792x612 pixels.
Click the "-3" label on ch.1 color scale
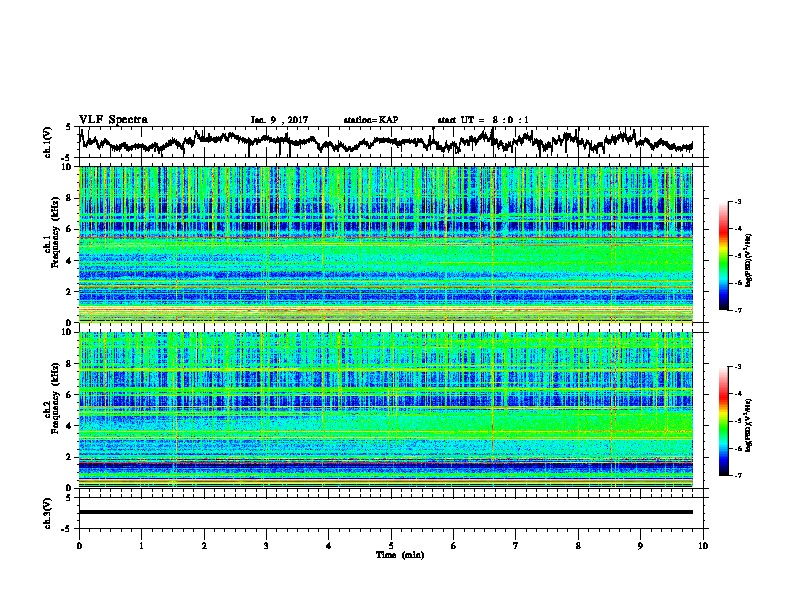(738, 202)
